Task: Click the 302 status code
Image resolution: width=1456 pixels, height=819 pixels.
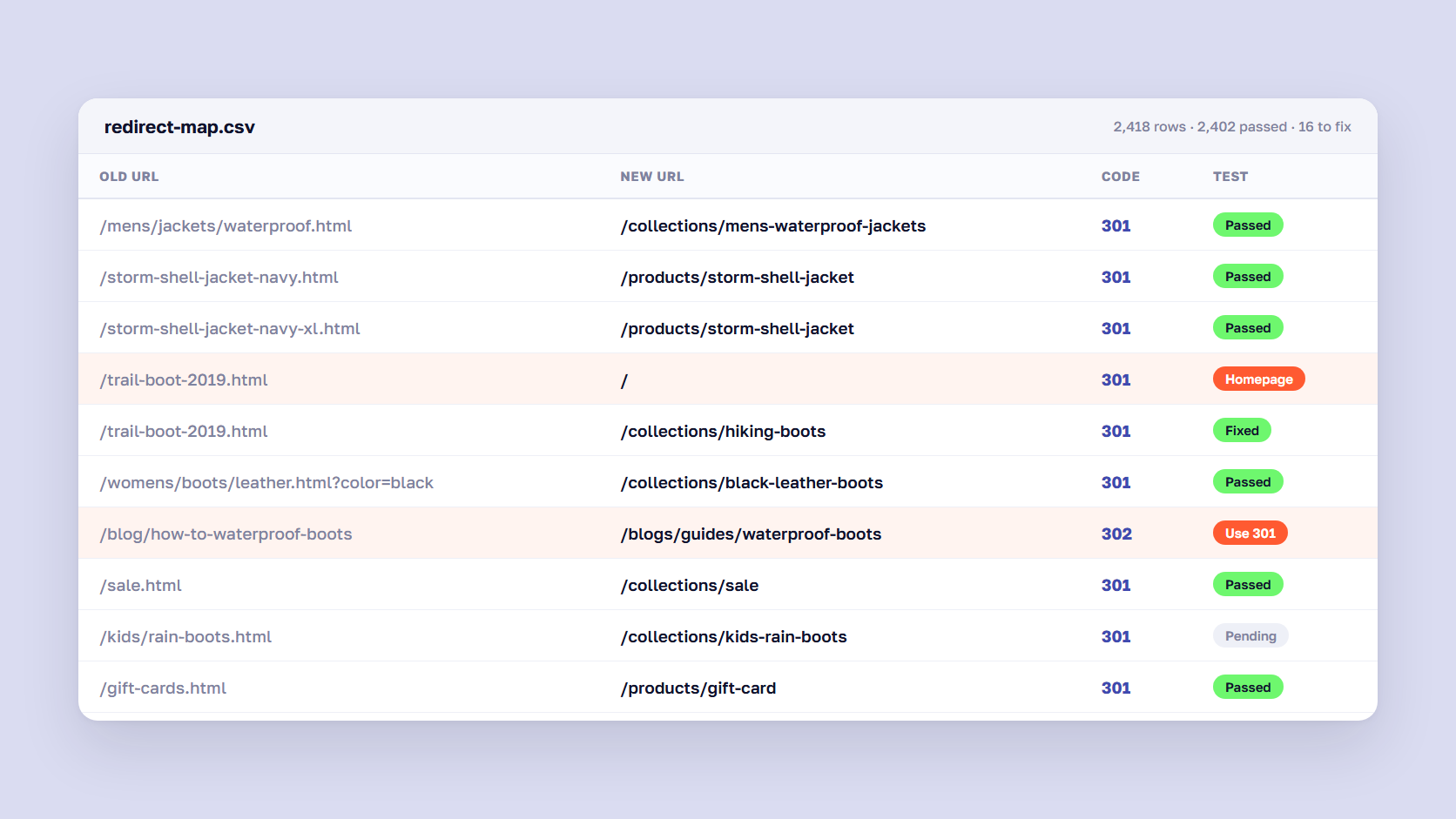Action: (1117, 534)
